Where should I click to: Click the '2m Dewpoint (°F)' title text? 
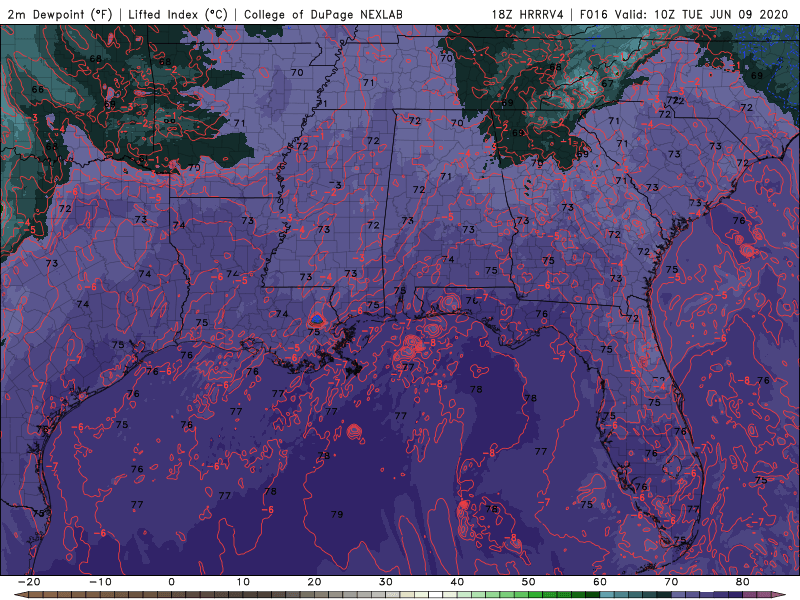(59, 14)
